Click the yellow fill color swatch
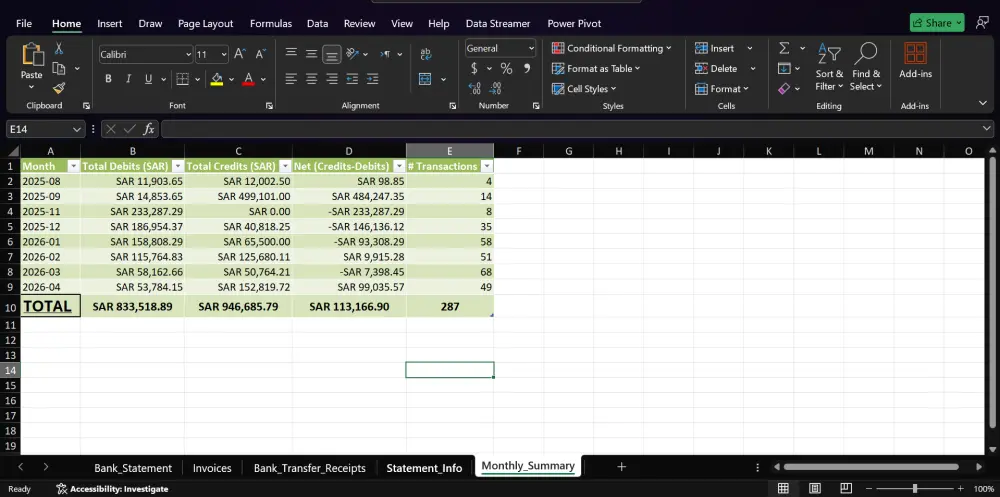This screenshot has height=497, width=1000. pos(217,79)
